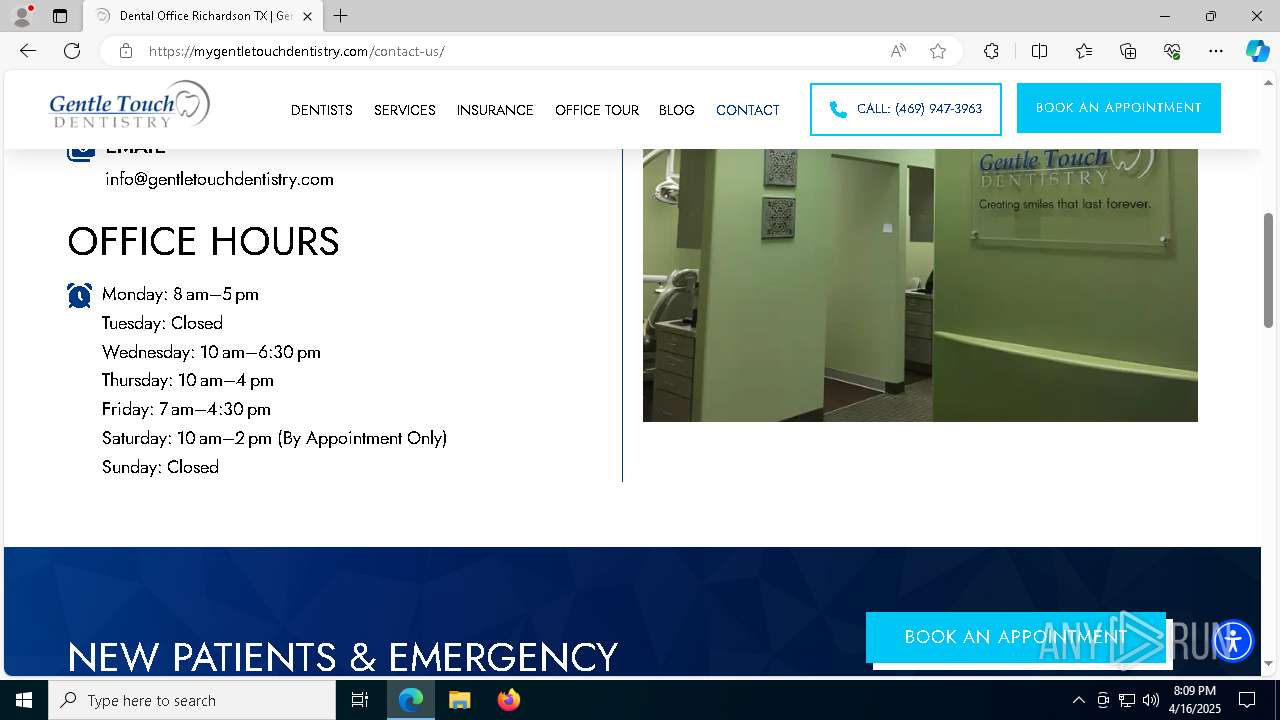Open Edge Settings and more menu
Viewport: 1280px width, 720px height.
(1216, 51)
